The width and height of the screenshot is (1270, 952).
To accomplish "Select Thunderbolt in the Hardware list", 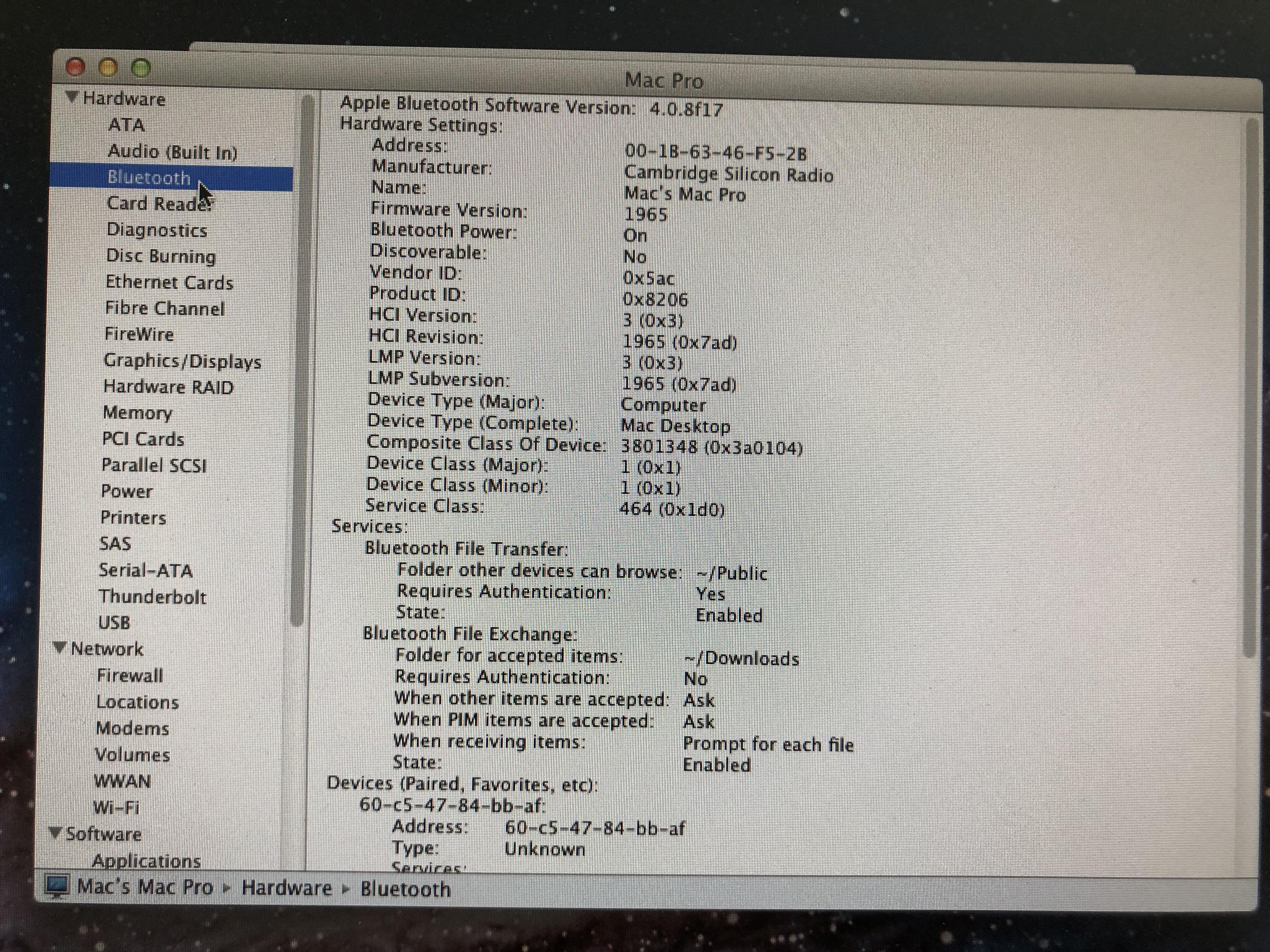I will click(x=152, y=596).
